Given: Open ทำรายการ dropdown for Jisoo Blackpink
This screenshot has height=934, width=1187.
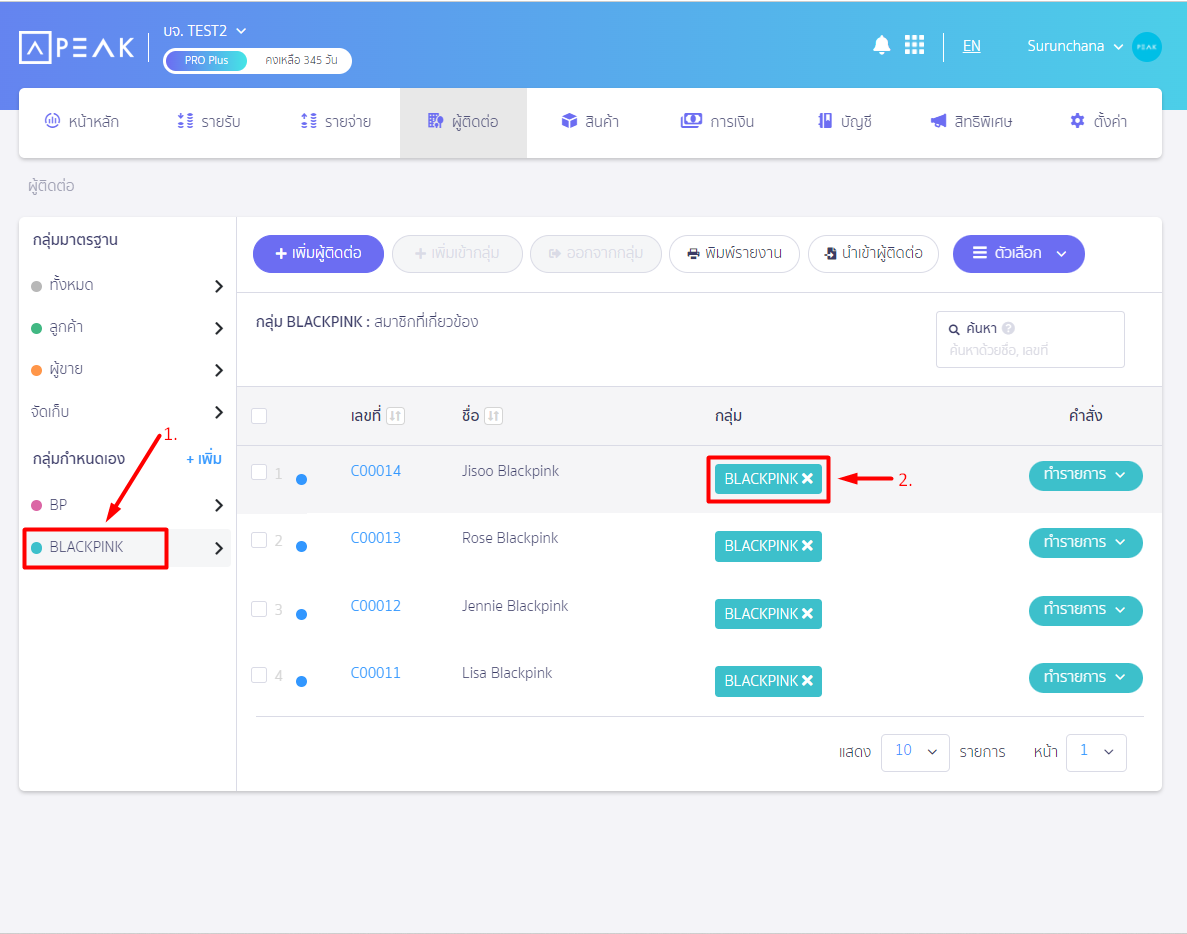Looking at the screenshot, I should 1085,475.
